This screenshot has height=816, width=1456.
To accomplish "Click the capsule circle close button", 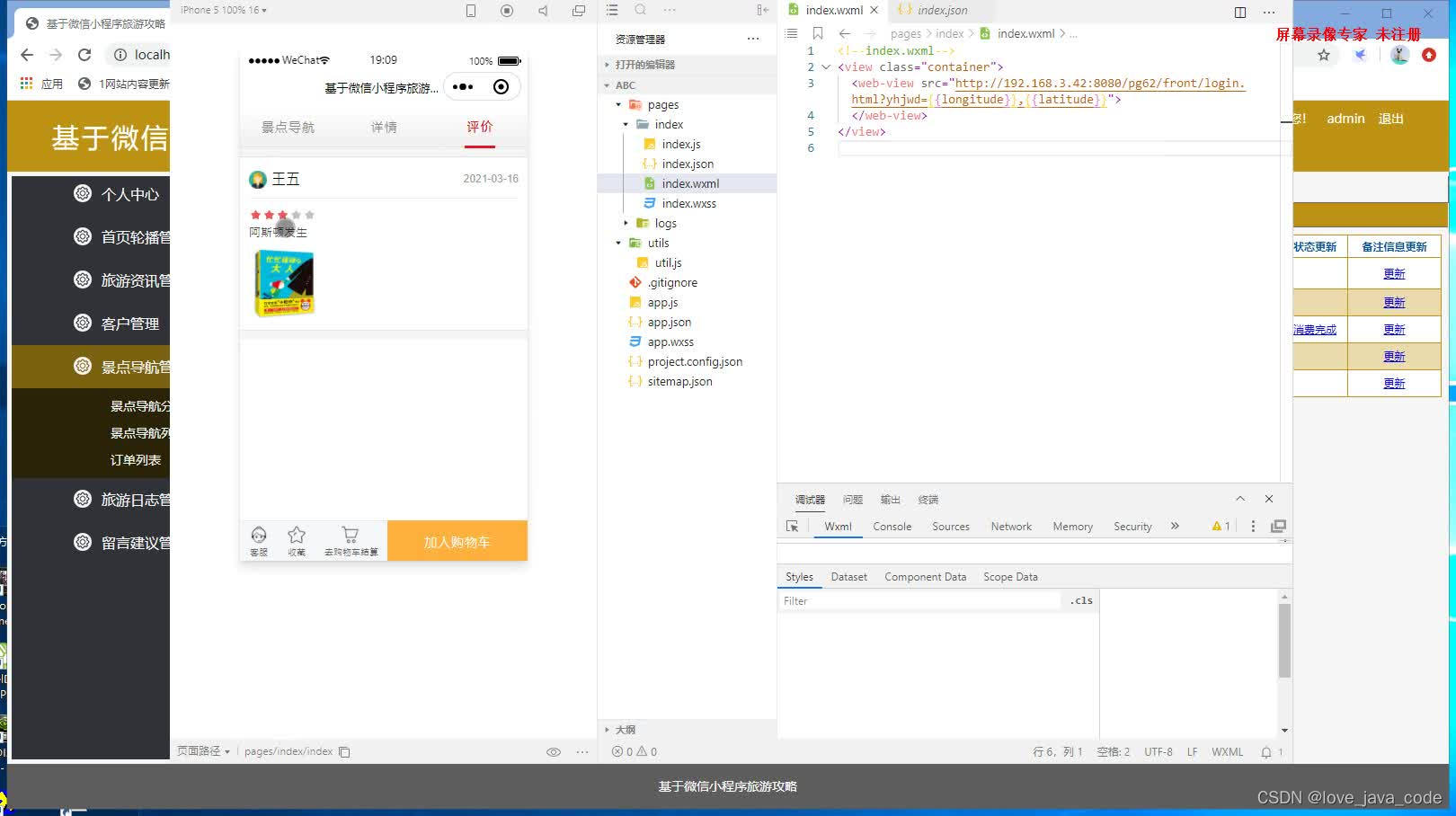I will pos(502,87).
